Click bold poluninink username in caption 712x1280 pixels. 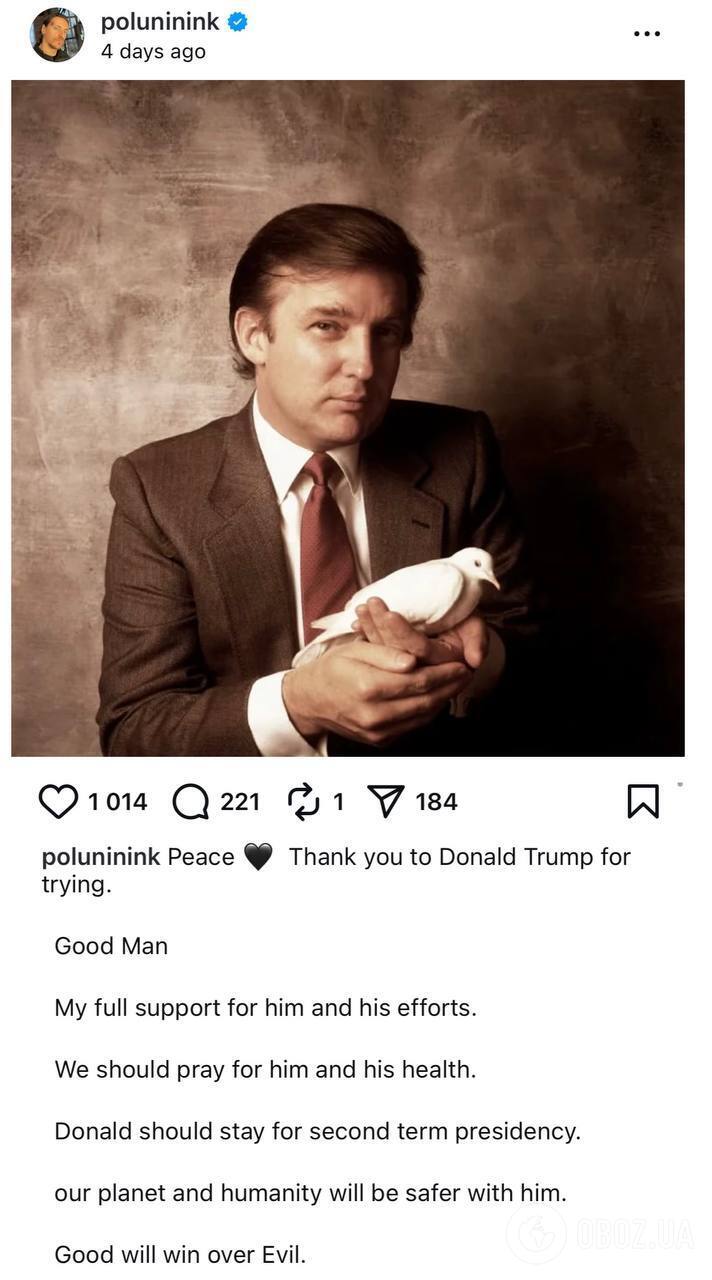pyautogui.click(x=101, y=857)
